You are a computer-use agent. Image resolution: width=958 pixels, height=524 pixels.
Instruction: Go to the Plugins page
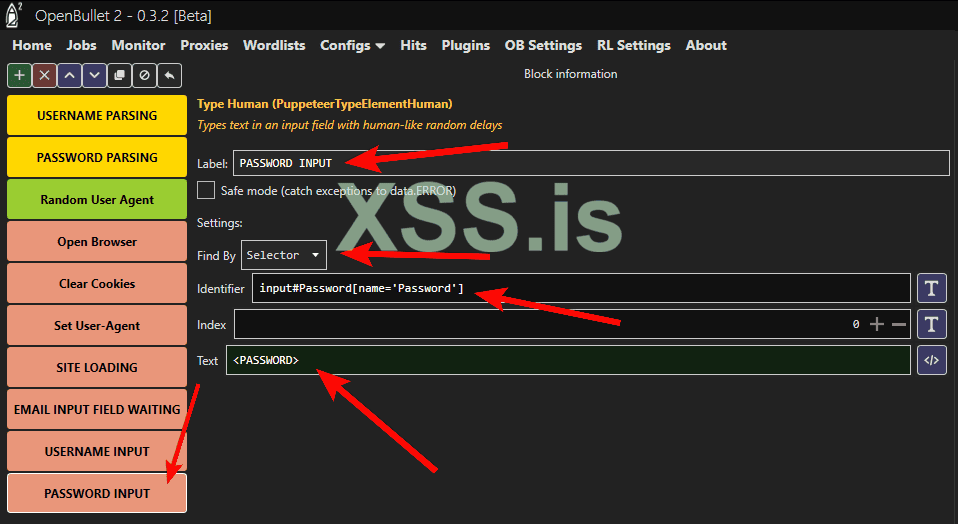pos(466,46)
